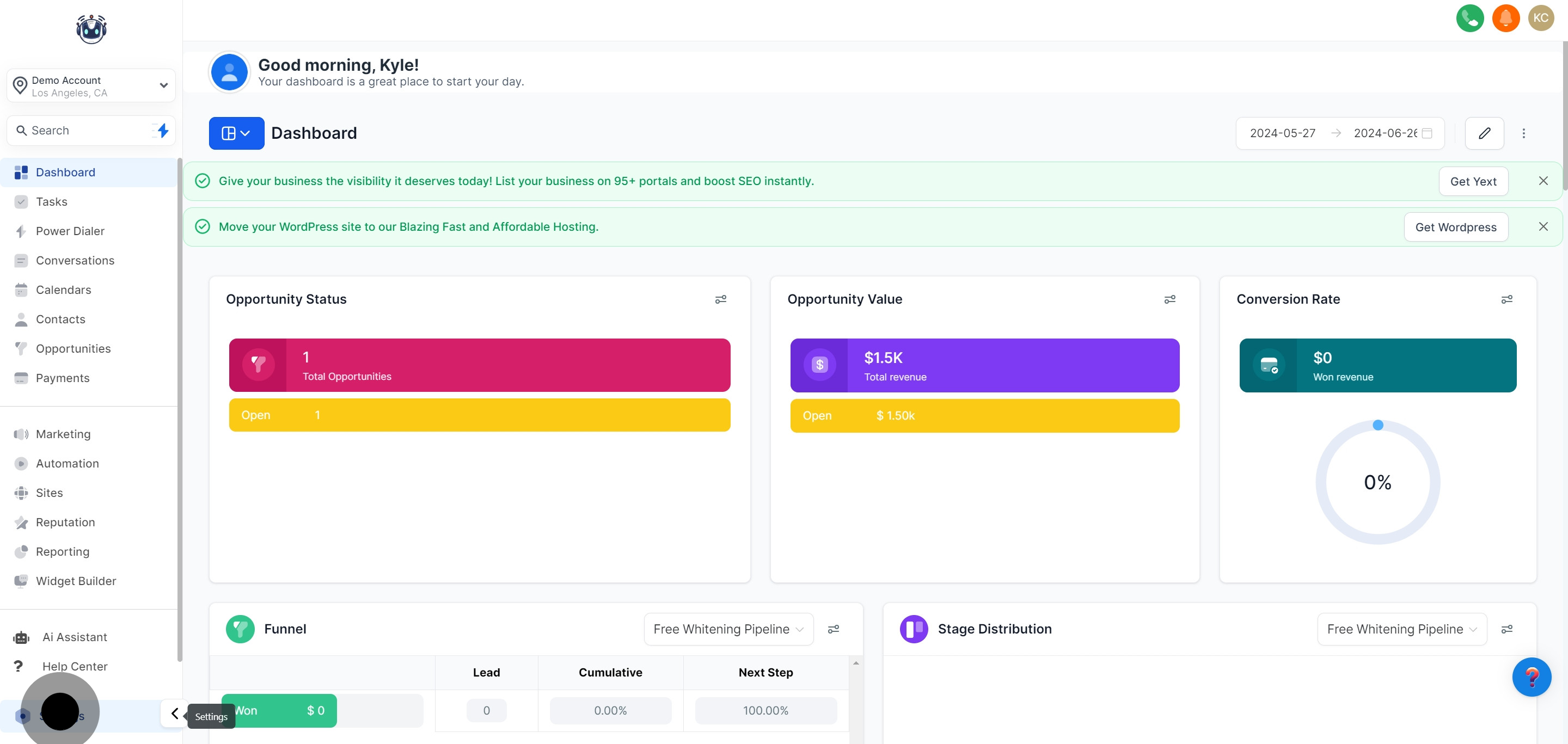Close the WordPress hosting banner
Screen dimensions: 1568x744
click(1543, 226)
